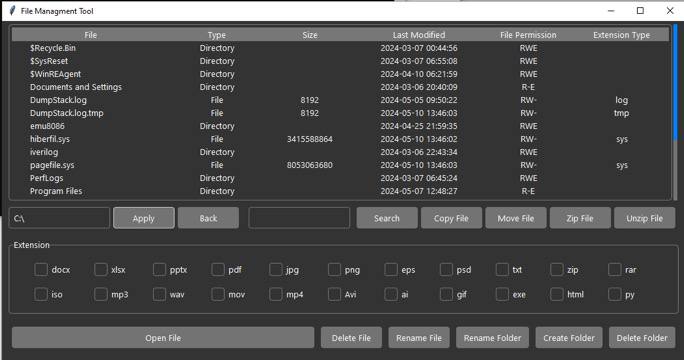Focus the path field showing C:\

(x=59, y=218)
